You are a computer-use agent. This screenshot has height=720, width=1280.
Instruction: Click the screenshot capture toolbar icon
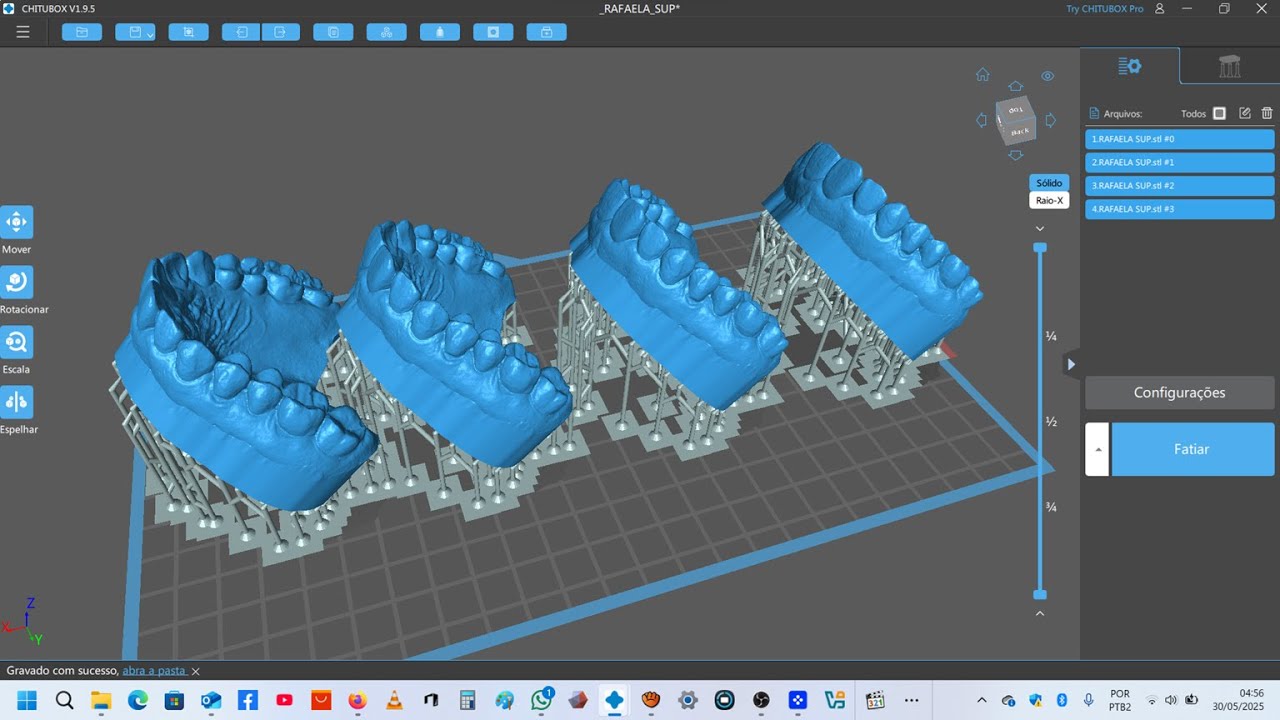pyautogui.click(x=188, y=32)
